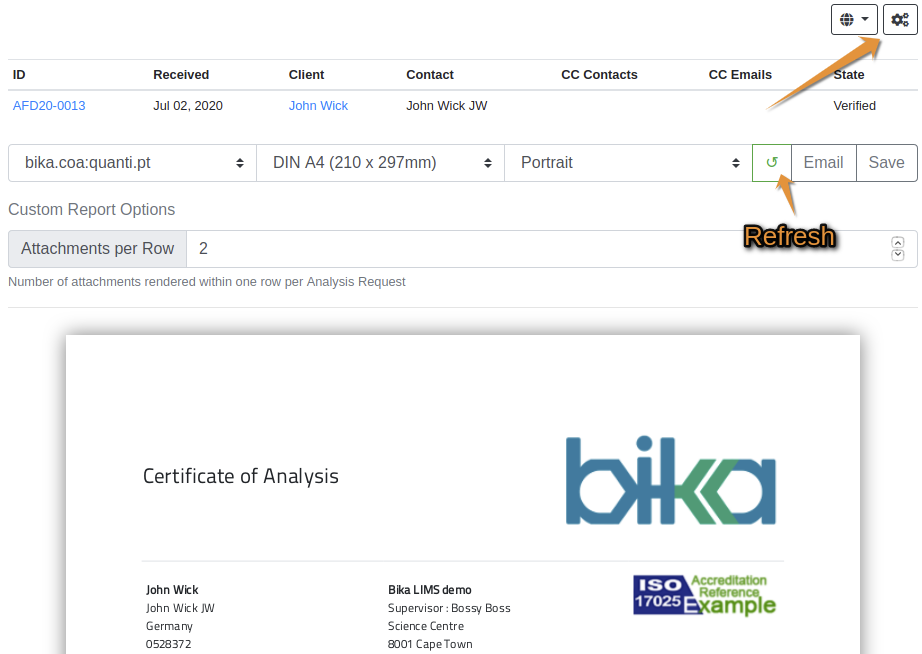Open the bika.coa:quanti.pt template dropdown
This screenshot has height=654, width=922.
pyautogui.click(x=131, y=162)
